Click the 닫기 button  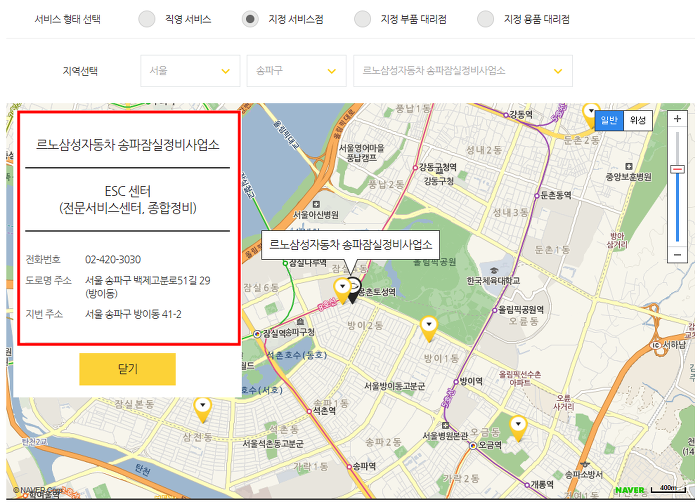pyautogui.click(x=128, y=369)
